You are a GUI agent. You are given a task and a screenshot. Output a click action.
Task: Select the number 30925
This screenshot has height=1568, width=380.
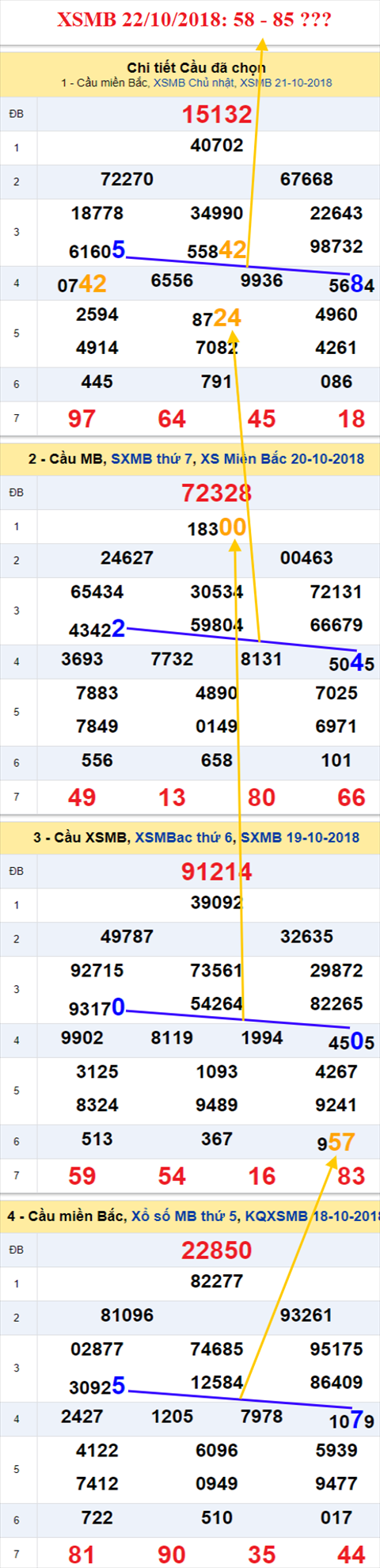point(97,1386)
